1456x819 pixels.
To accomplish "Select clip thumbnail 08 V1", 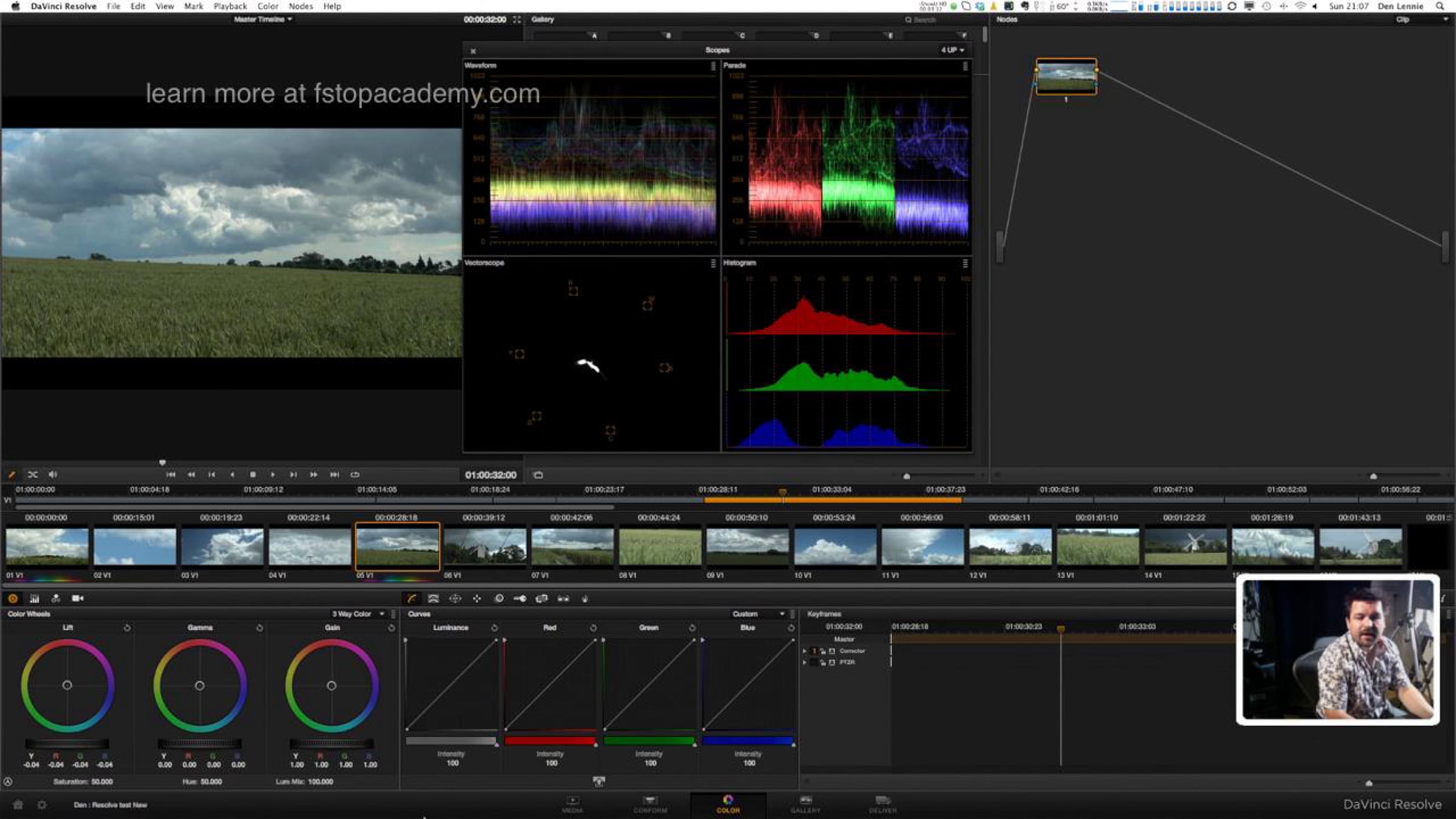I will 660,547.
